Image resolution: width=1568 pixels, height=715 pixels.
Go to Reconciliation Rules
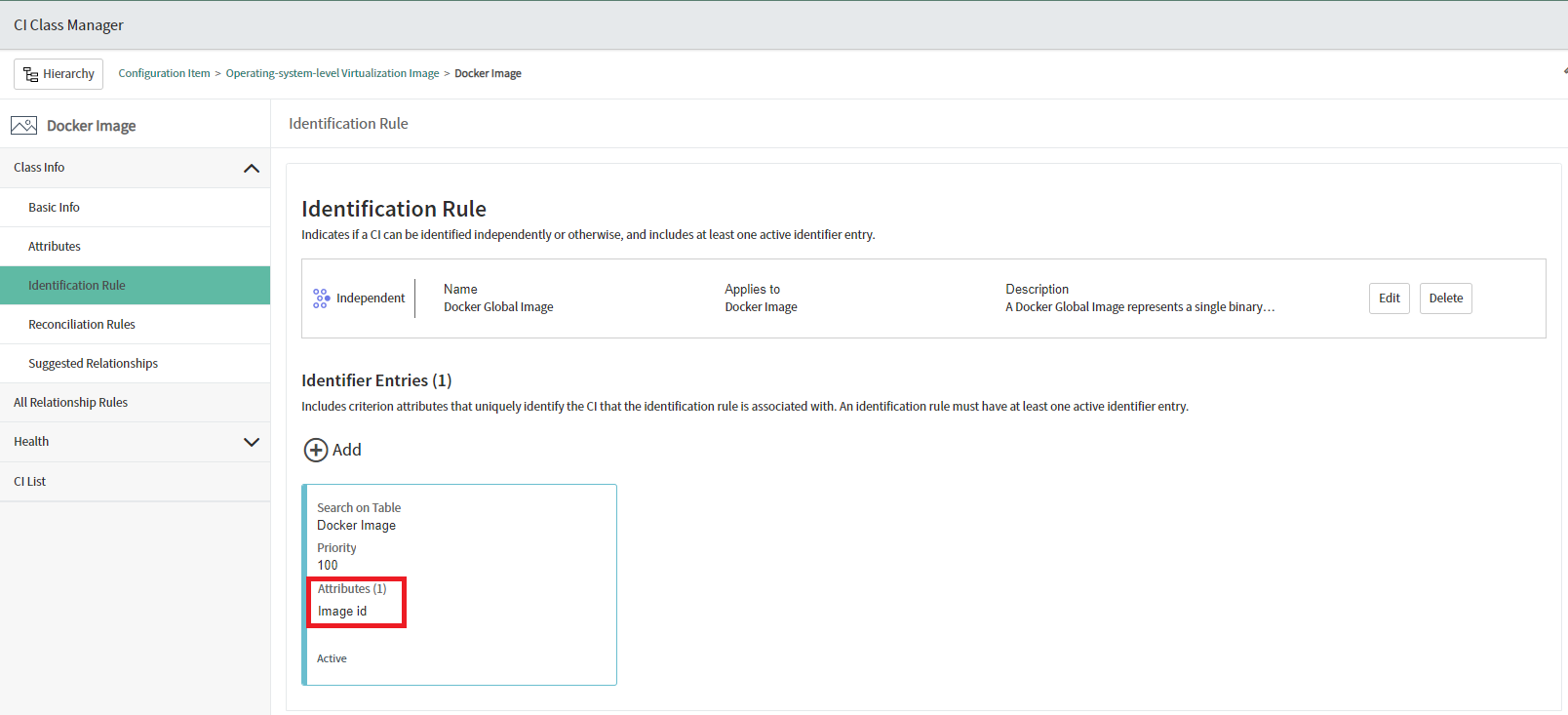[82, 325]
